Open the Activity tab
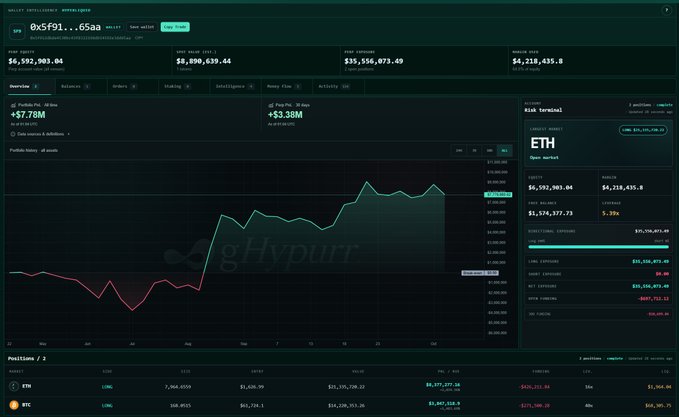The image size is (679, 417). pyautogui.click(x=338, y=87)
